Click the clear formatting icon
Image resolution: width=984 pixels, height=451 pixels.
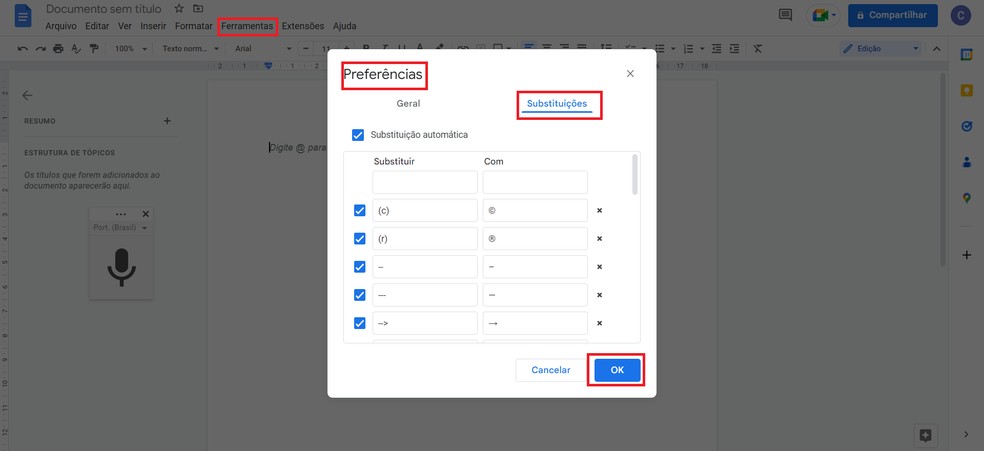[757, 48]
